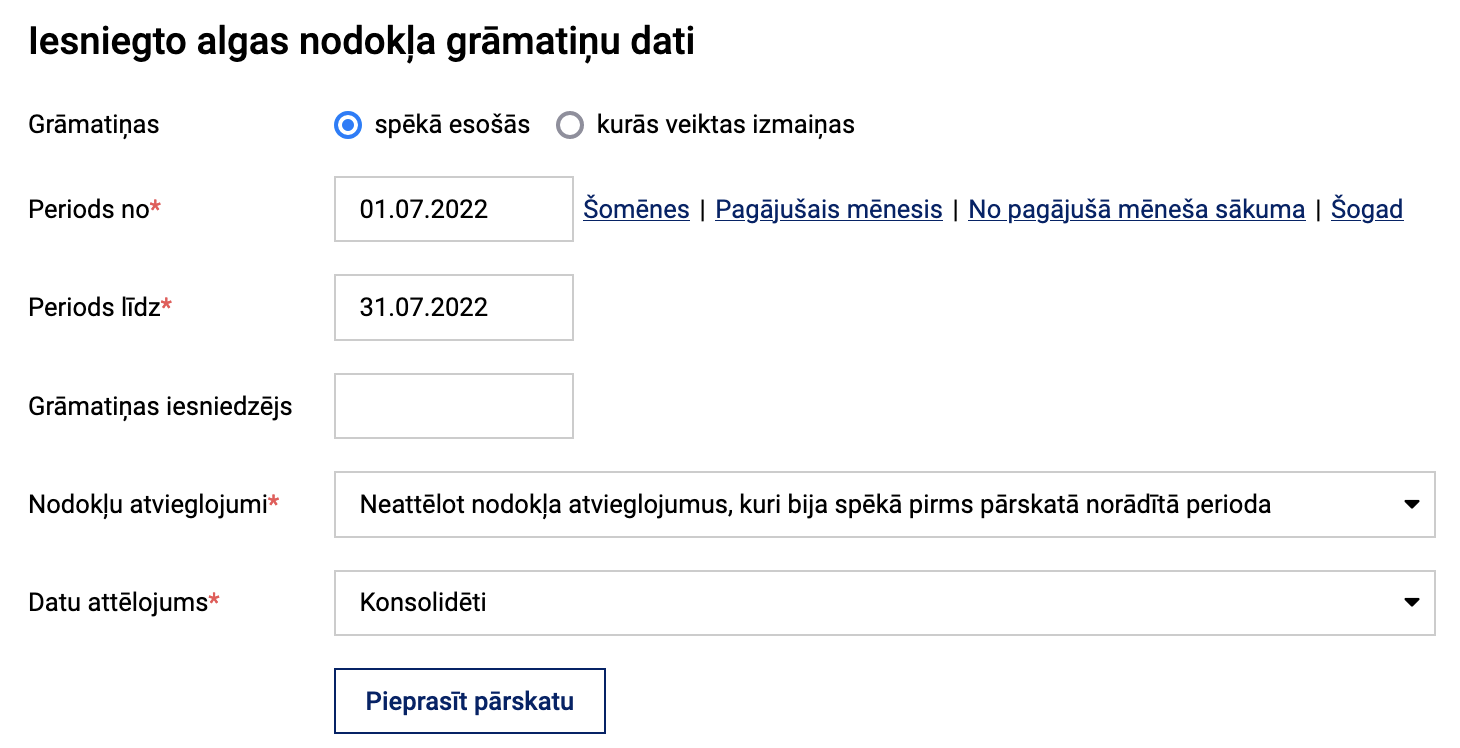Open the "Konsolidēti" data display dropdown
The height and width of the screenshot is (748, 1460).
click(x=884, y=603)
